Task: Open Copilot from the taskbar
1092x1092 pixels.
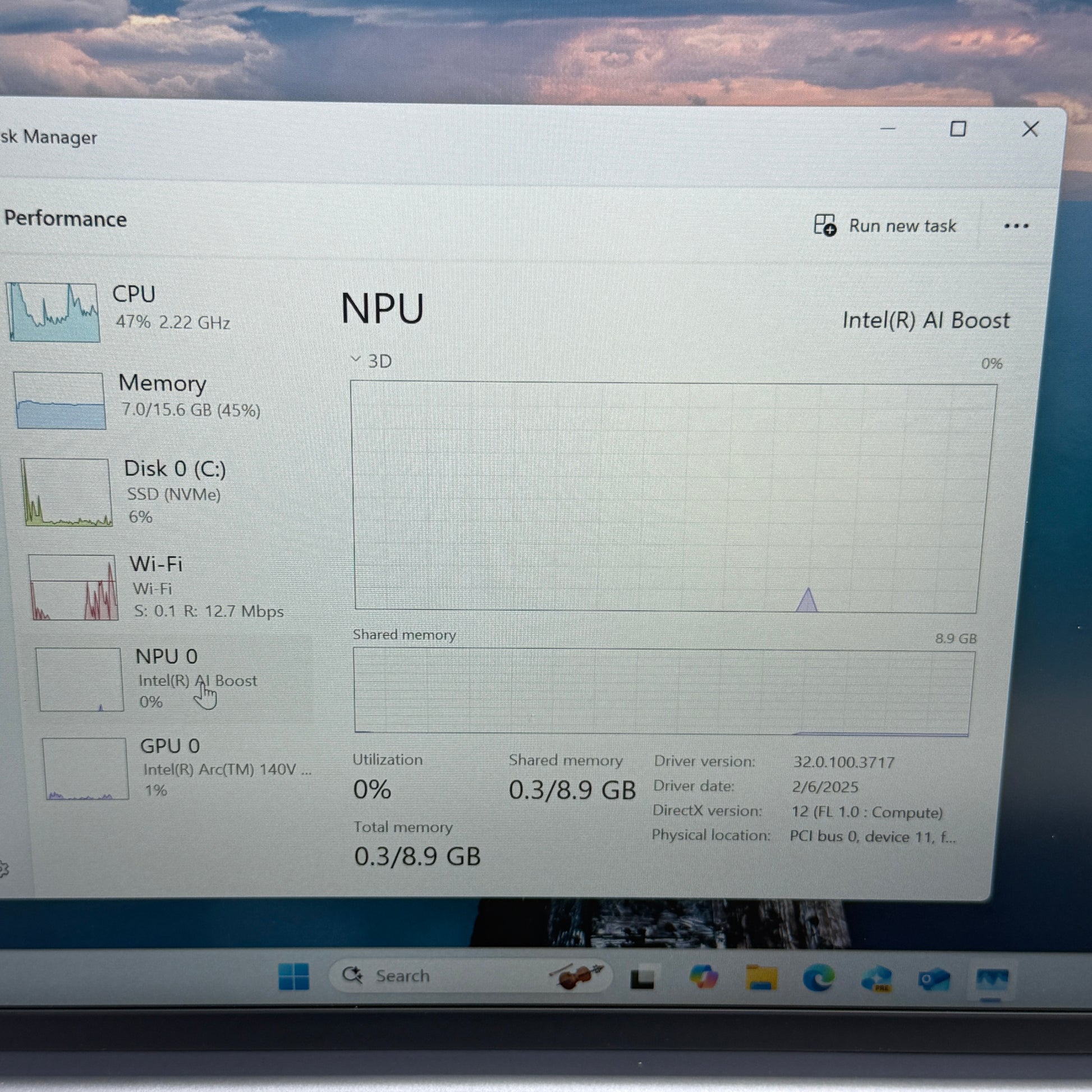Action: (x=703, y=978)
